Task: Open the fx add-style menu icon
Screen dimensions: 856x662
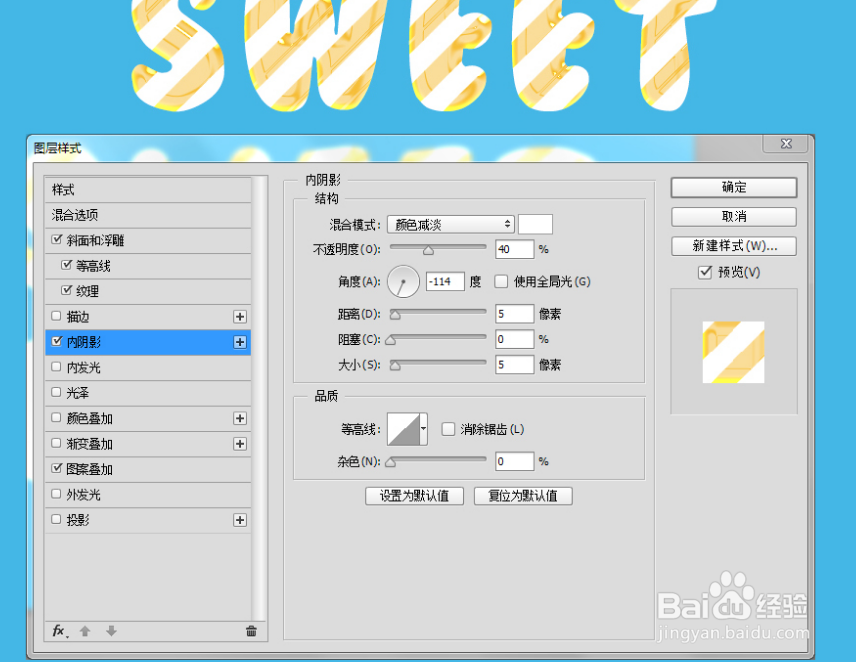Action: point(60,631)
